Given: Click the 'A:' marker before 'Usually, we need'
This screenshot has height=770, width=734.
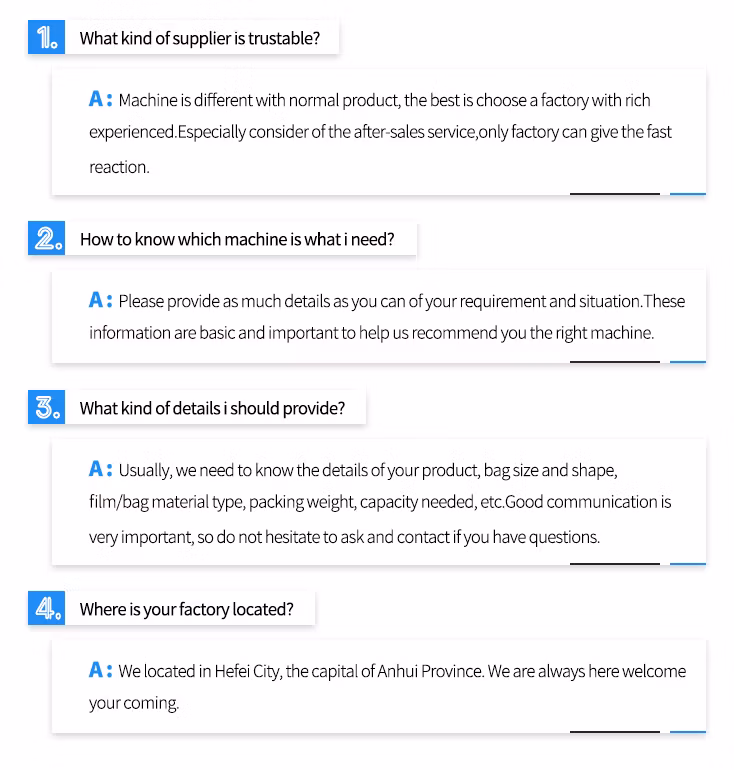Looking at the screenshot, I should pos(100,469).
